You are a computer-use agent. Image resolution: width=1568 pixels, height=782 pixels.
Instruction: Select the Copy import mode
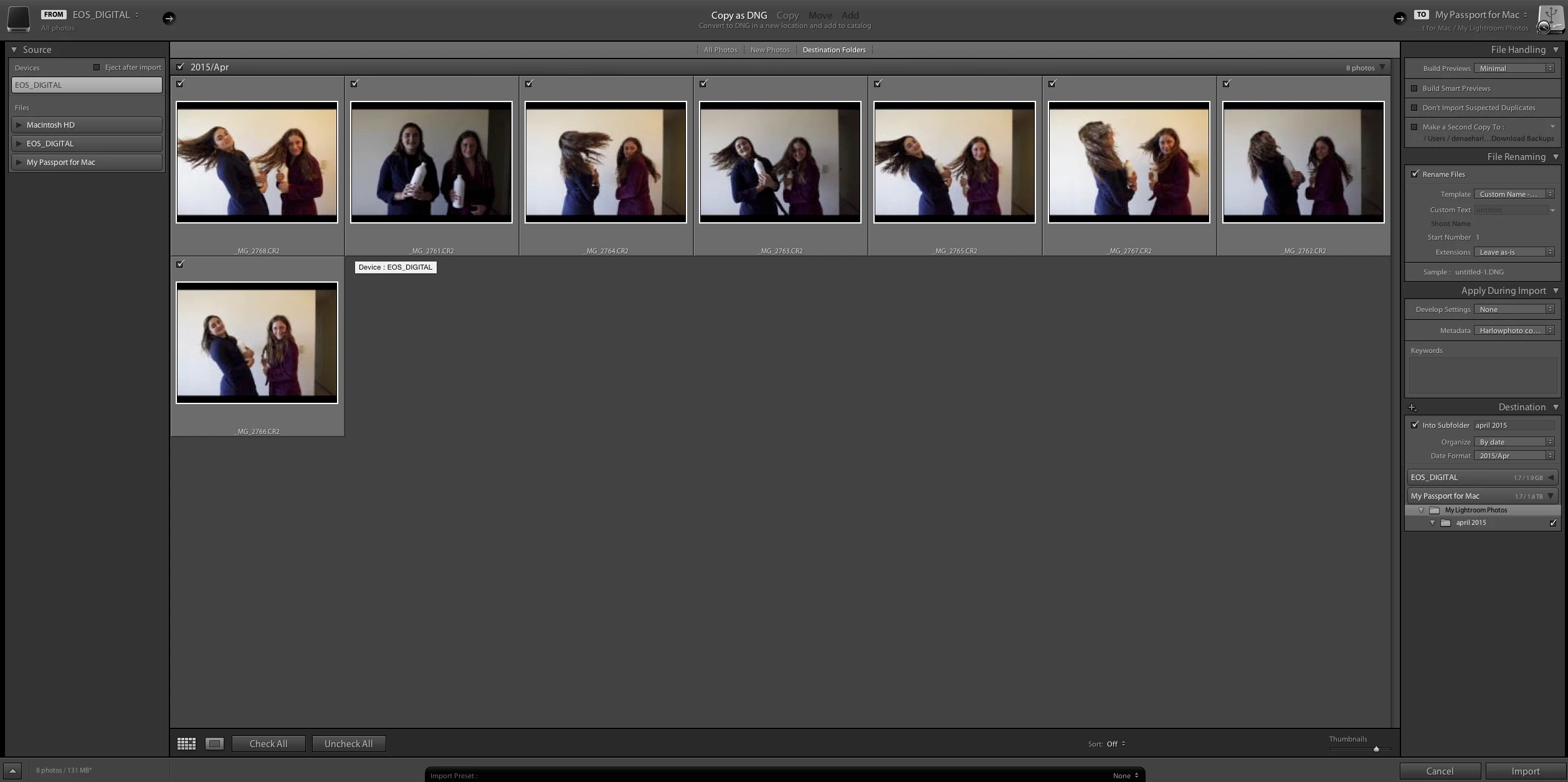[787, 15]
